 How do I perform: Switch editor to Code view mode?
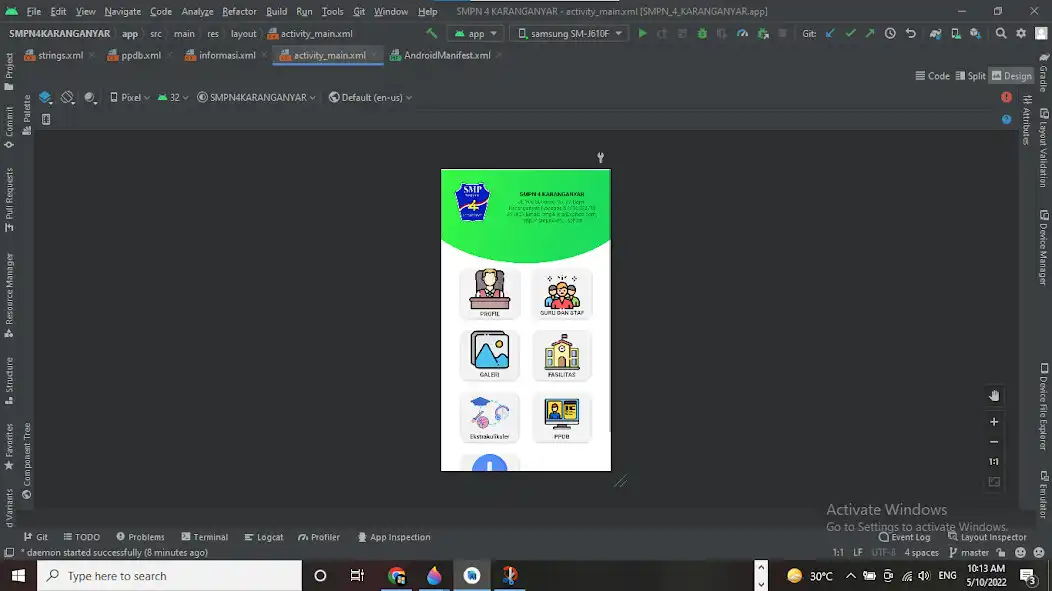[x=932, y=76]
